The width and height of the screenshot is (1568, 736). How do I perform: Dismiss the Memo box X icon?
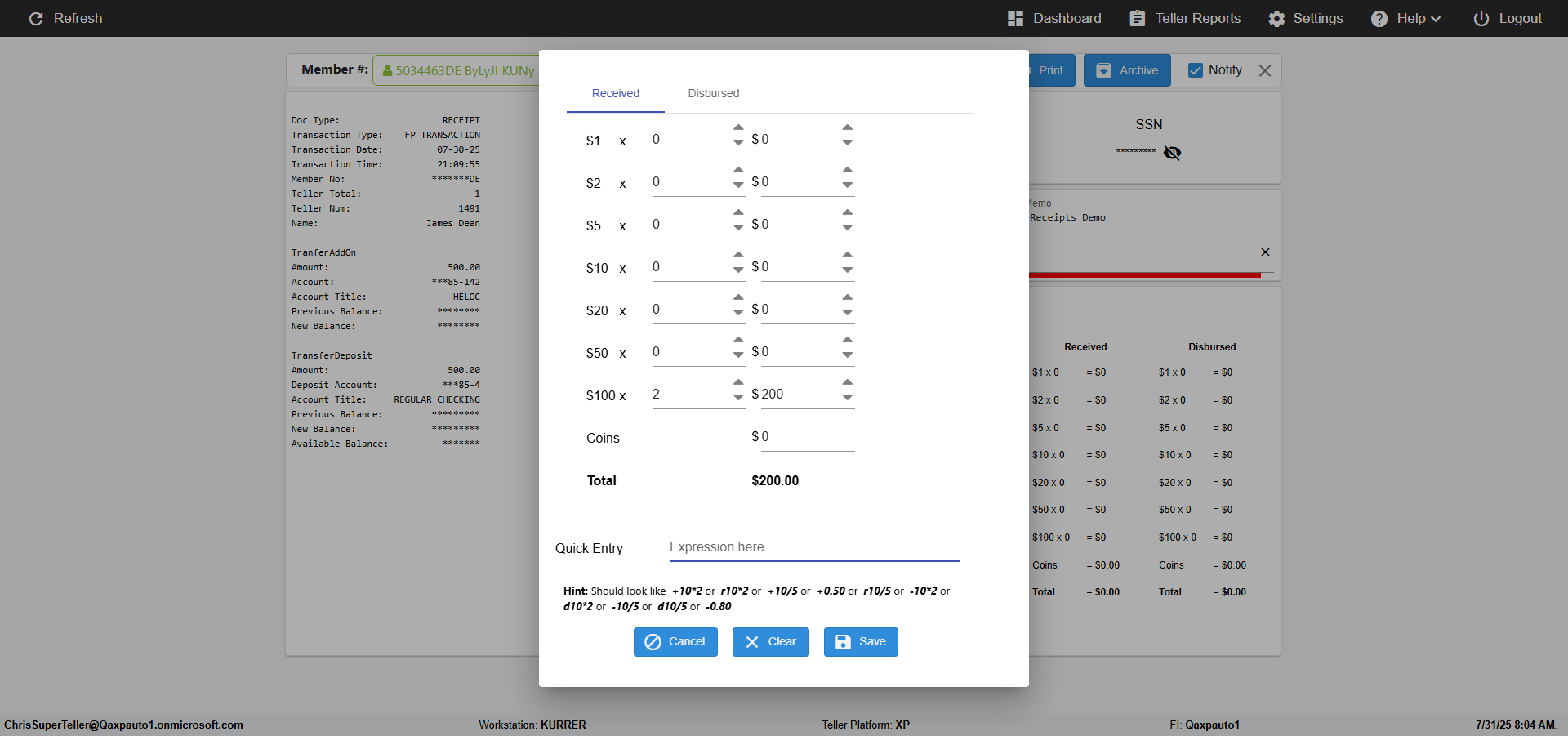1265,252
